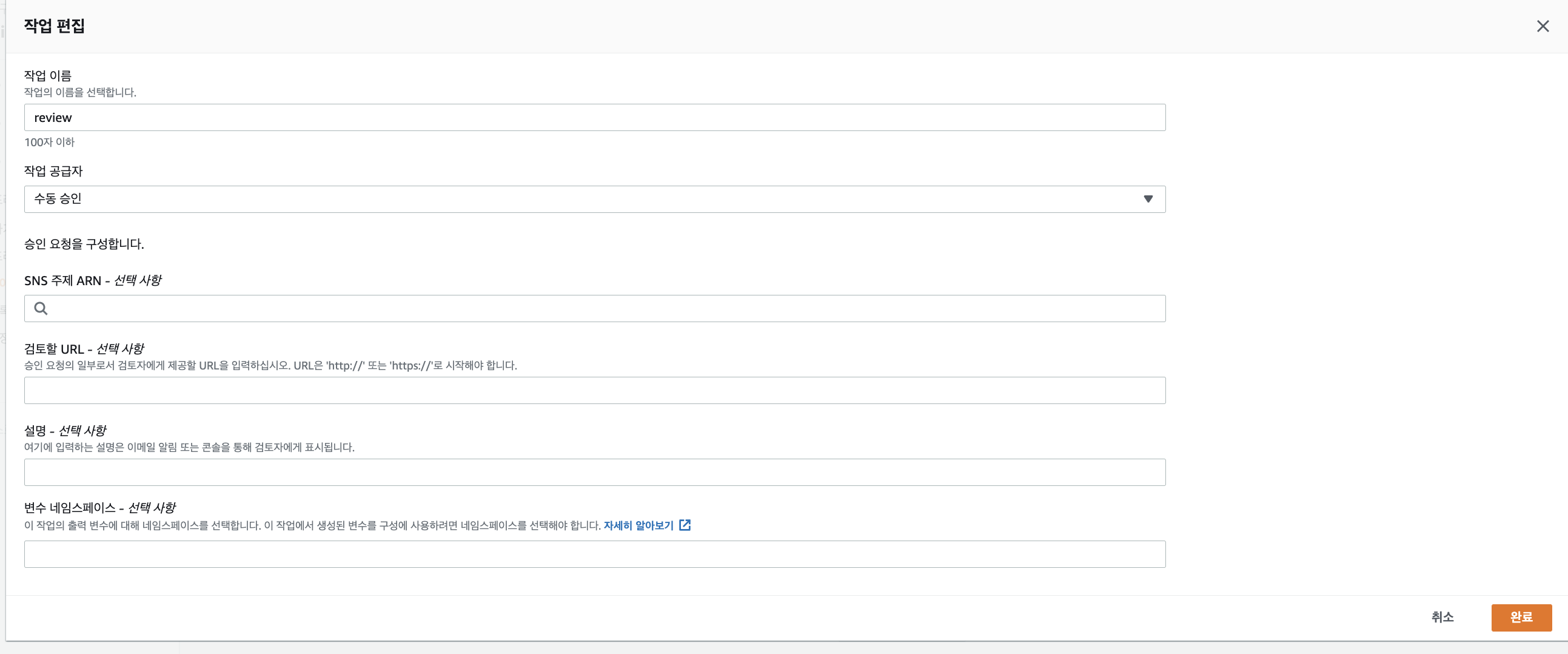Viewport: 1568px width, 654px height.
Task: Open the 자세히 알아보기 link
Action: click(638, 525)
